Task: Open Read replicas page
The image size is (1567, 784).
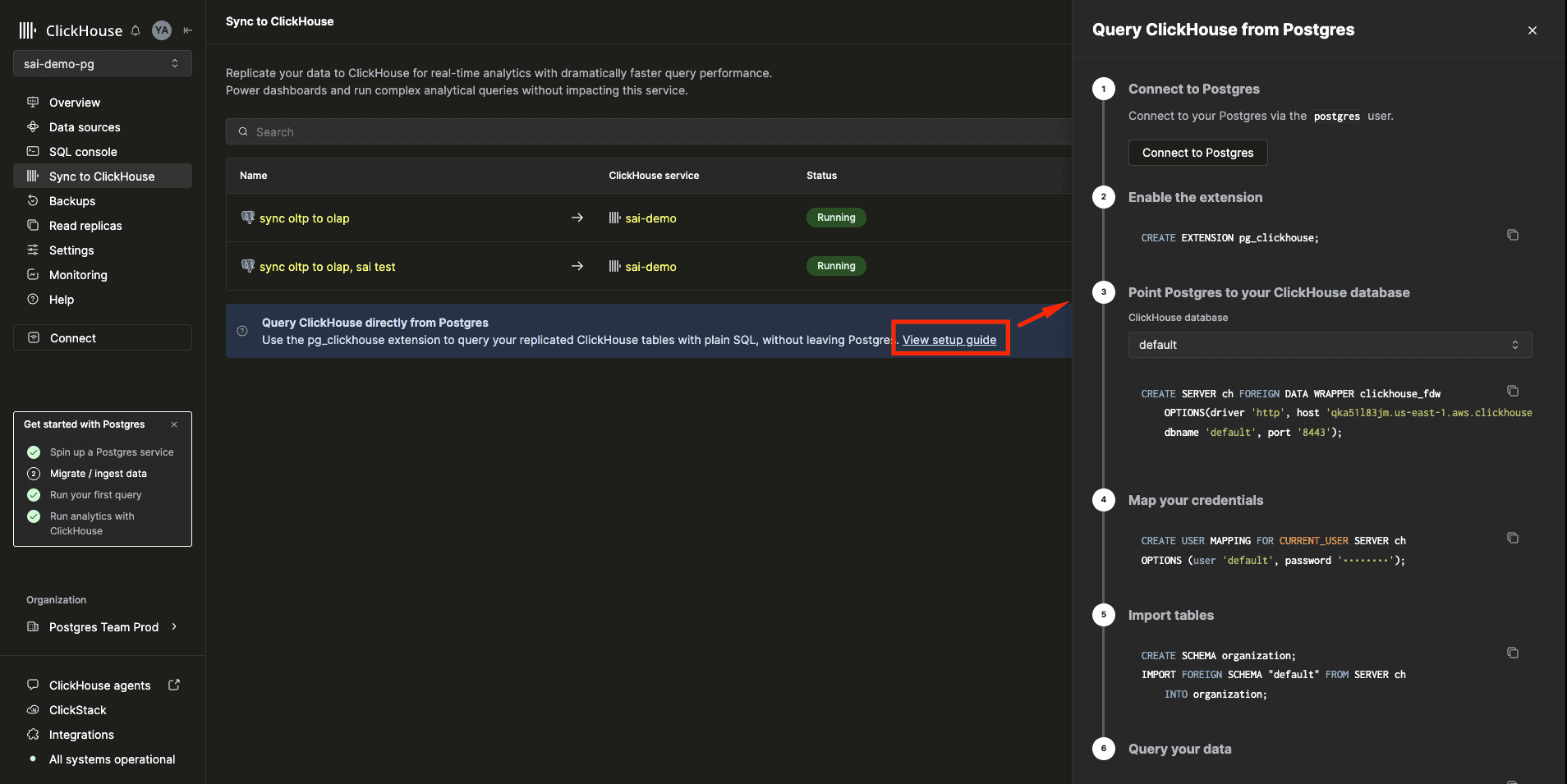Action: tap(103, 226)
